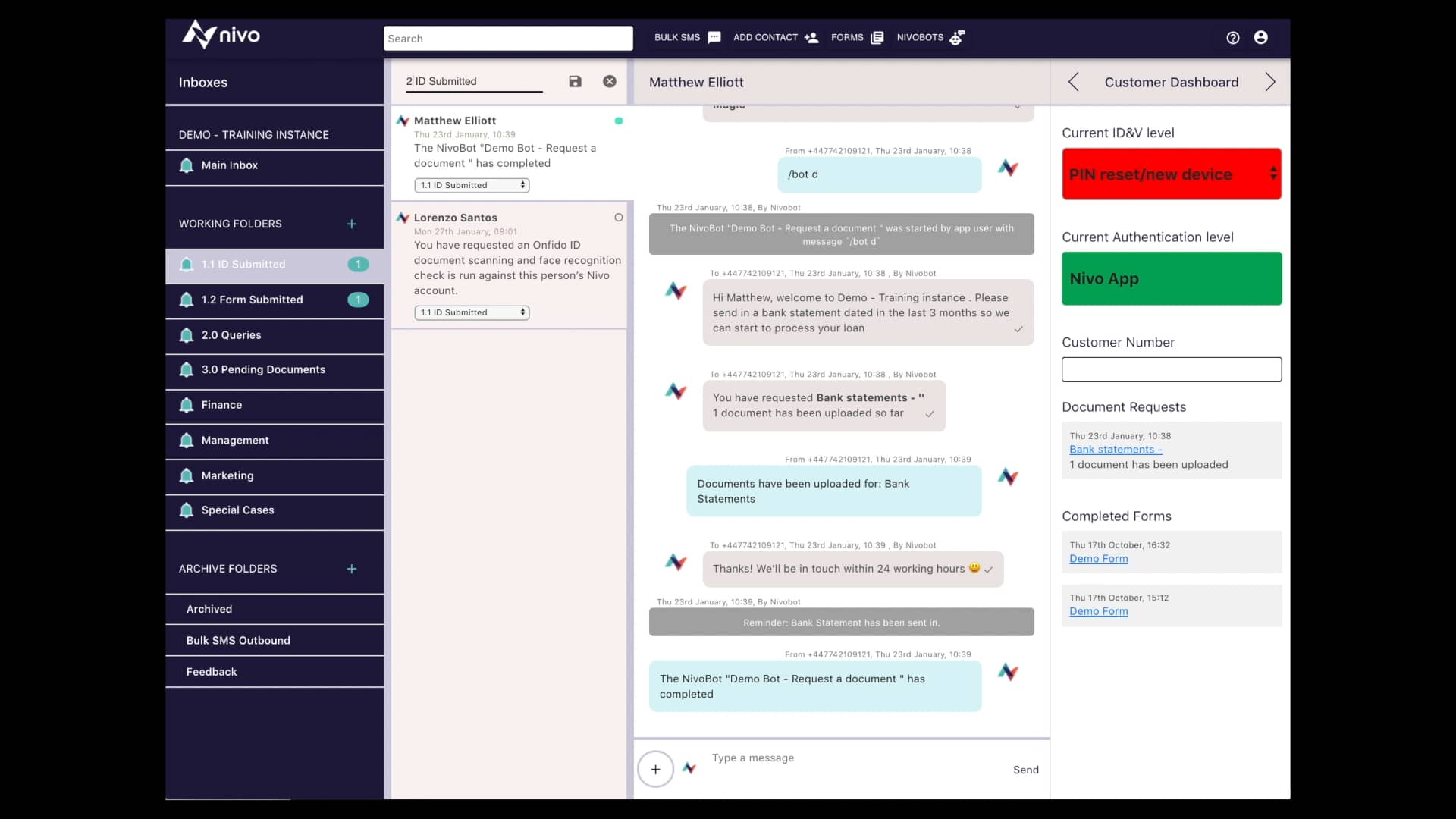
Task: Toggle Lorenzo Santos's read-status circle
Action: click(x=618, y=218)
